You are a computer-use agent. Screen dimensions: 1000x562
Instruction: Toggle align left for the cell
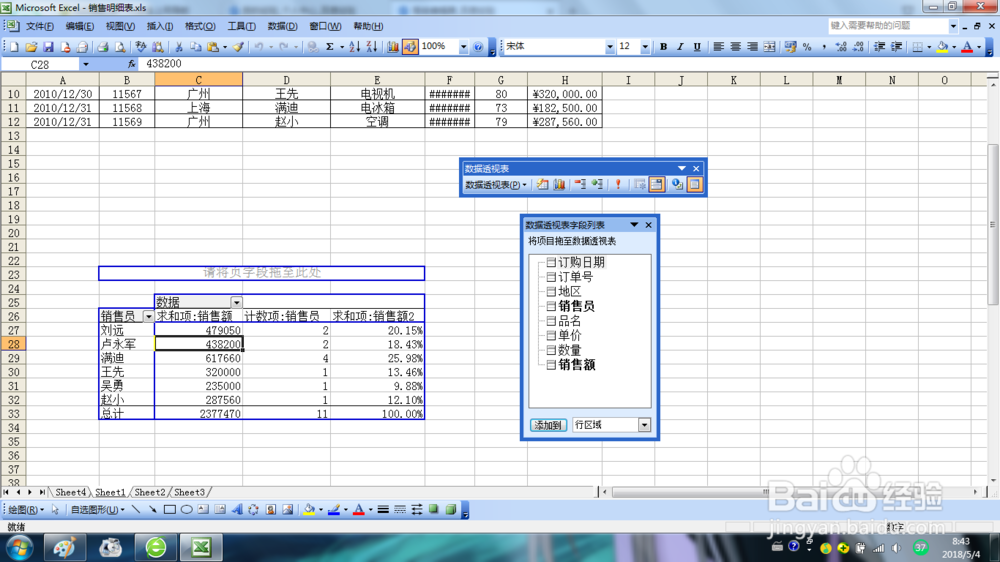(x=718, y=47)
